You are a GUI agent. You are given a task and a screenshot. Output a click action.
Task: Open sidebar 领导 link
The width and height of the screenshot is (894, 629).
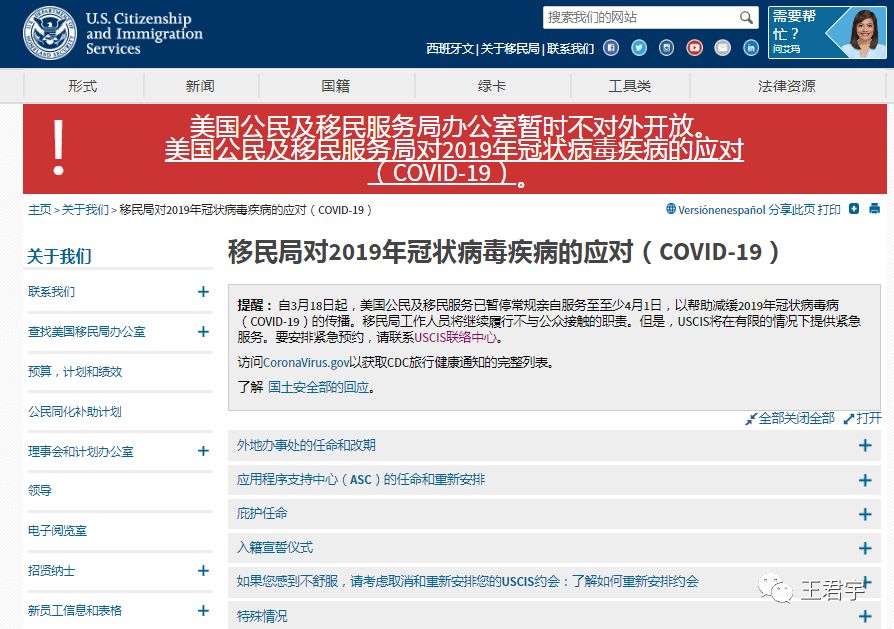pyautogui.click(x=40, y=490)
